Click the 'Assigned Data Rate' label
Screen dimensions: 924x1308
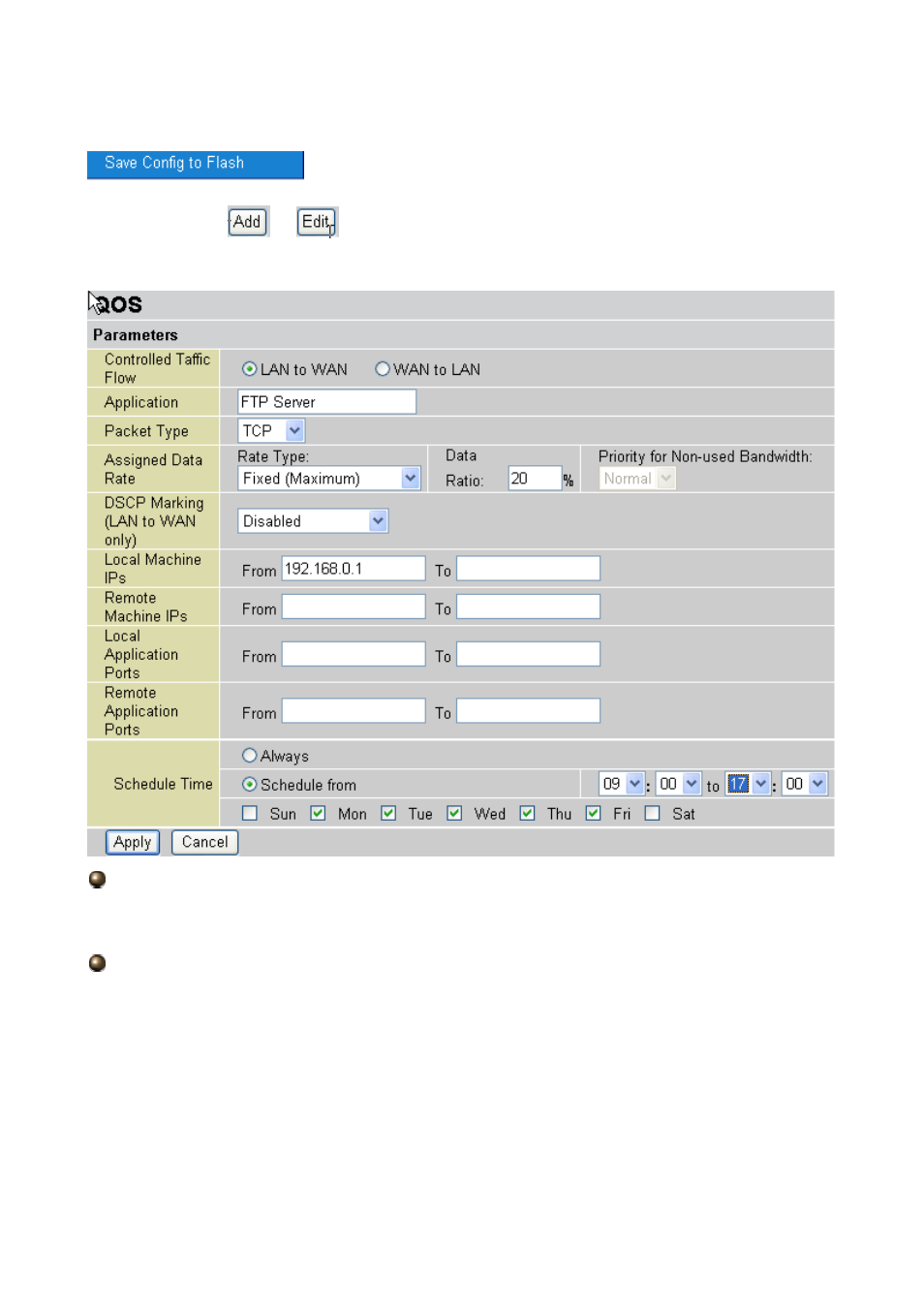[x=153, y=469]
